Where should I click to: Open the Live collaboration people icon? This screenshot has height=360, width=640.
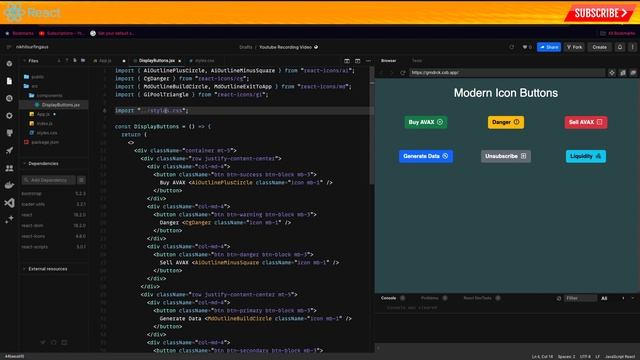(x=9, y=168)
